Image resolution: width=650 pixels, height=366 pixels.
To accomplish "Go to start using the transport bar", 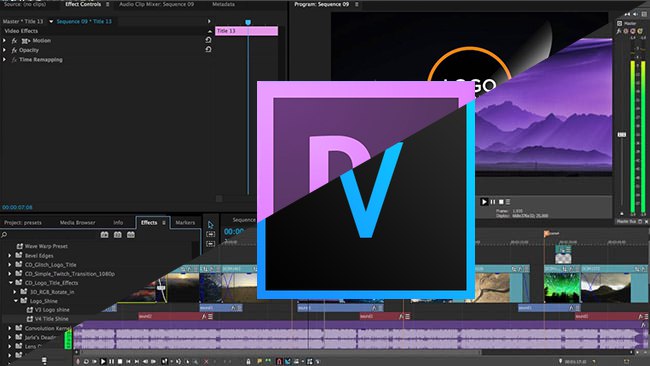I will pos(128,361).
